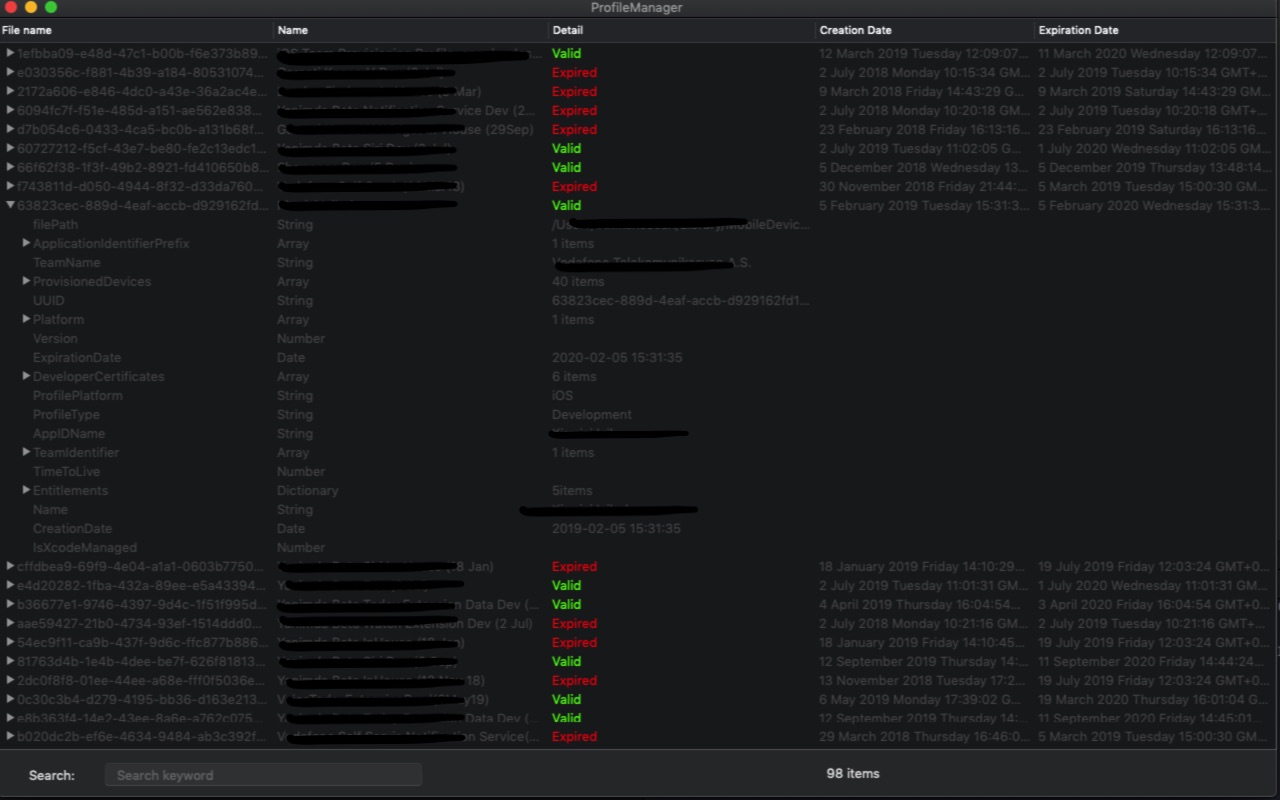This screenshot has height=800, width=1280.
Task: Click the Version property row
Action: [640, 338]
